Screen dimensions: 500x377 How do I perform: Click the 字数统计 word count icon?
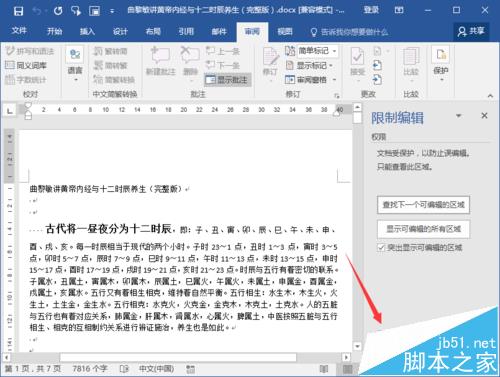[x=10, y=79]
